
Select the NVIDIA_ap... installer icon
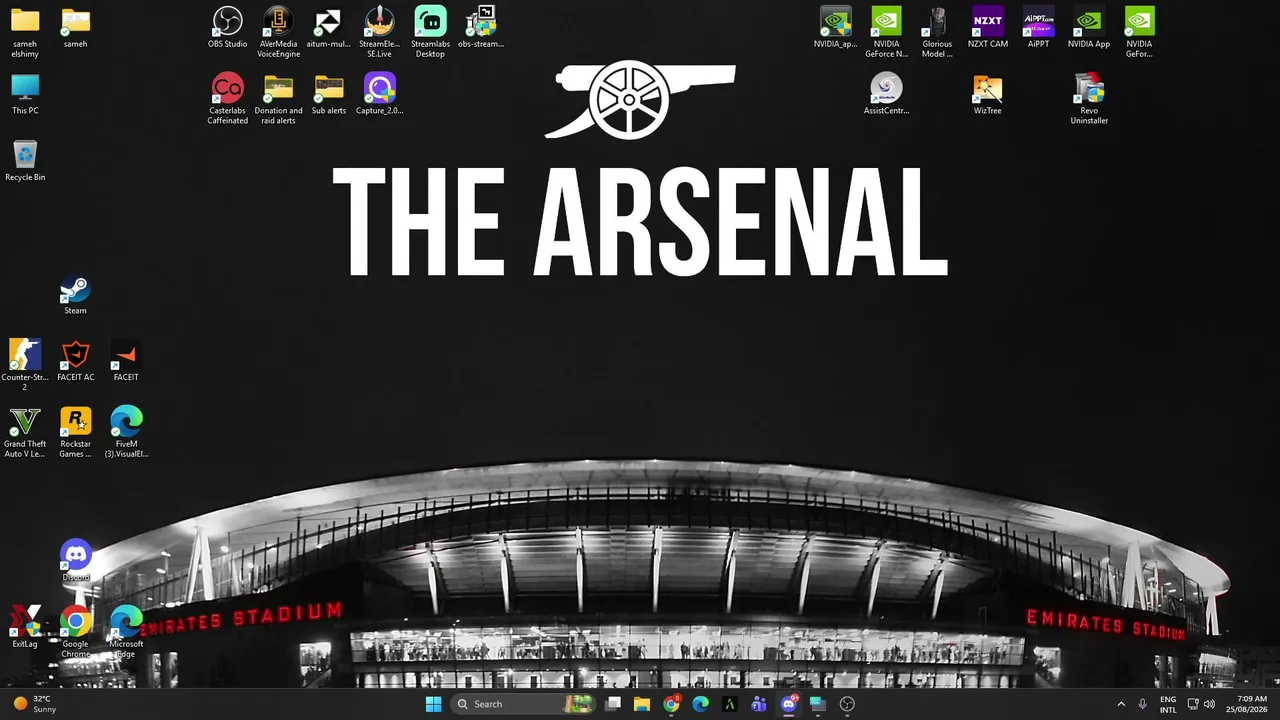tap(835, 28)
